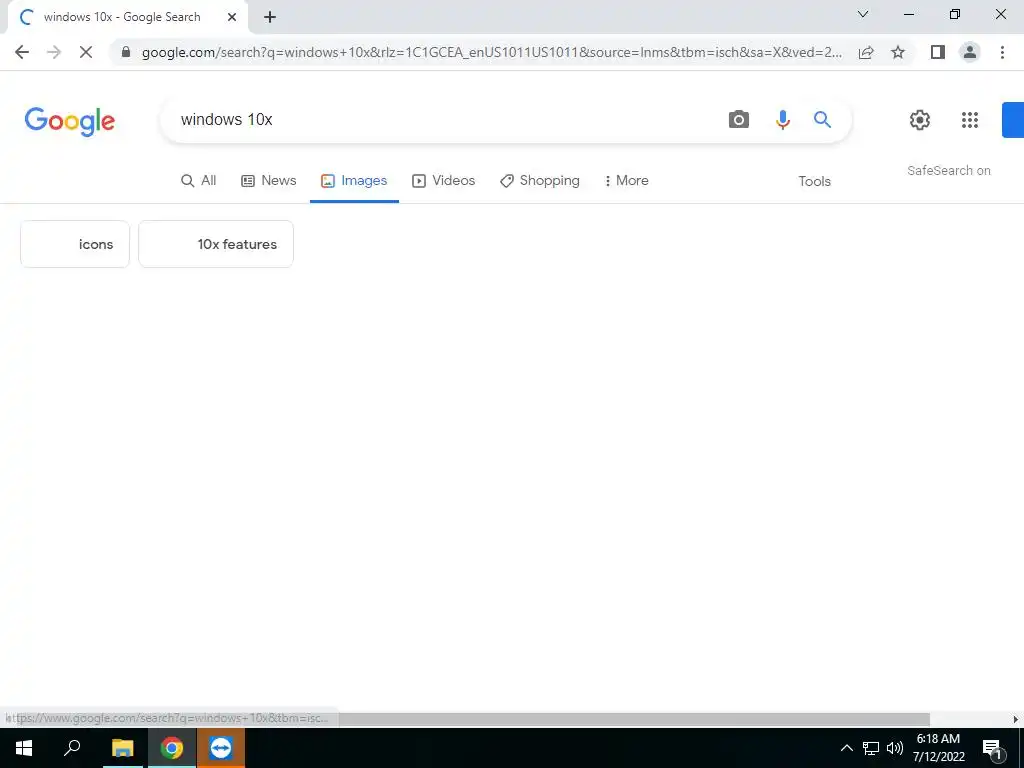Show hidden system tray icons

tap(846, 748)
